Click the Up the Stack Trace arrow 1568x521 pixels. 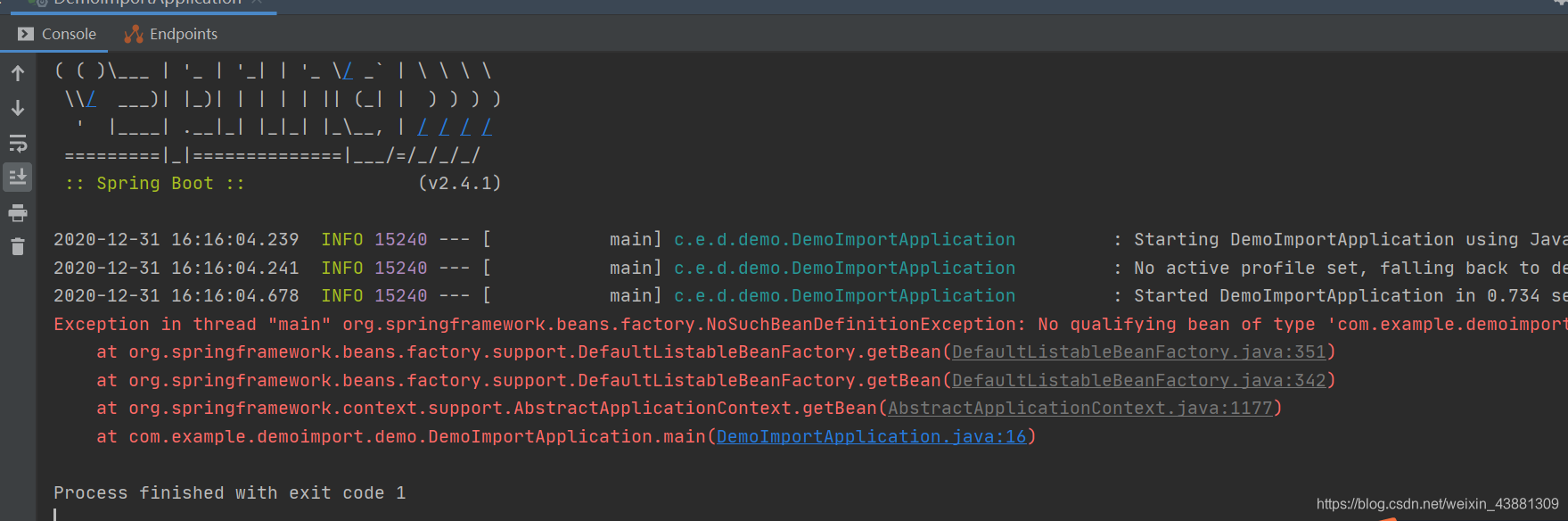18,73
